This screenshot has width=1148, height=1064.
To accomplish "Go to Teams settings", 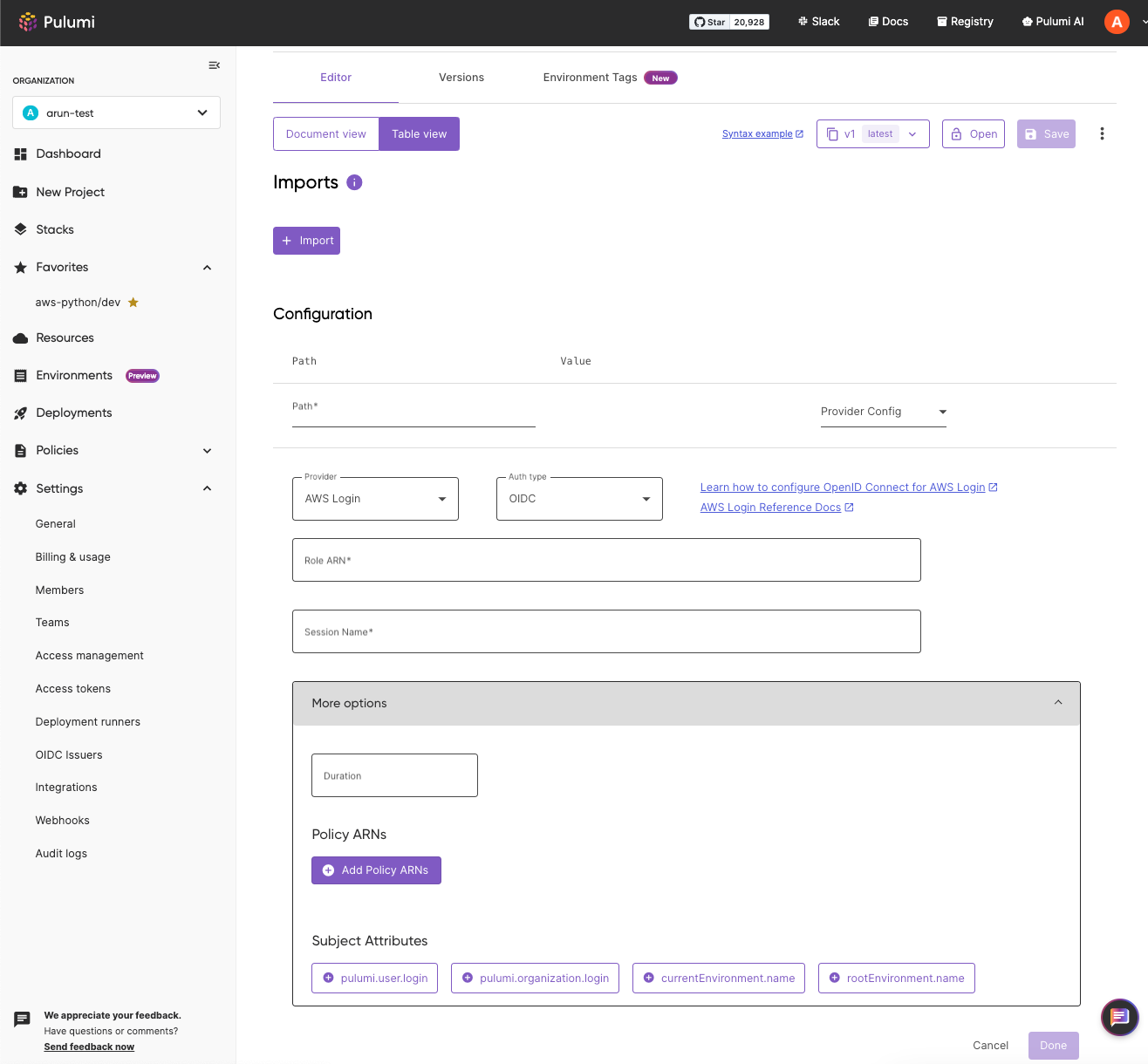I will tap(52, 623).
